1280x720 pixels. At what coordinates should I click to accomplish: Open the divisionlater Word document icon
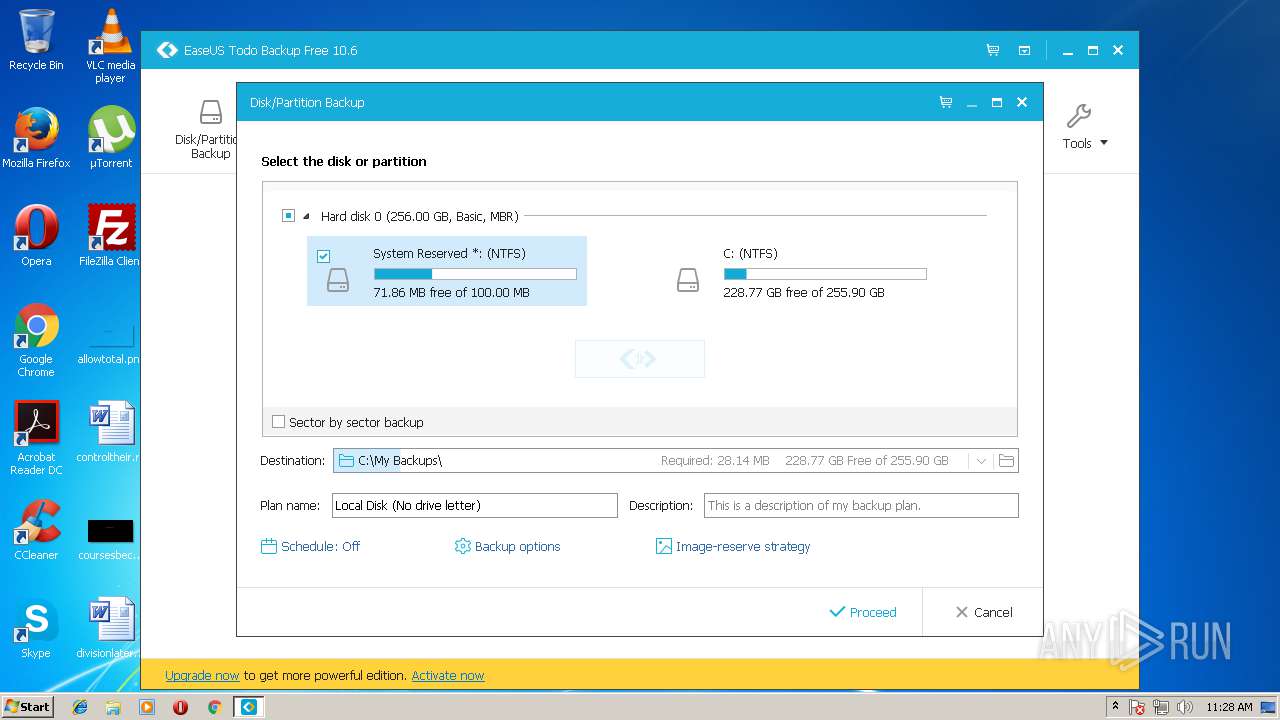click(x=110, y=627)
